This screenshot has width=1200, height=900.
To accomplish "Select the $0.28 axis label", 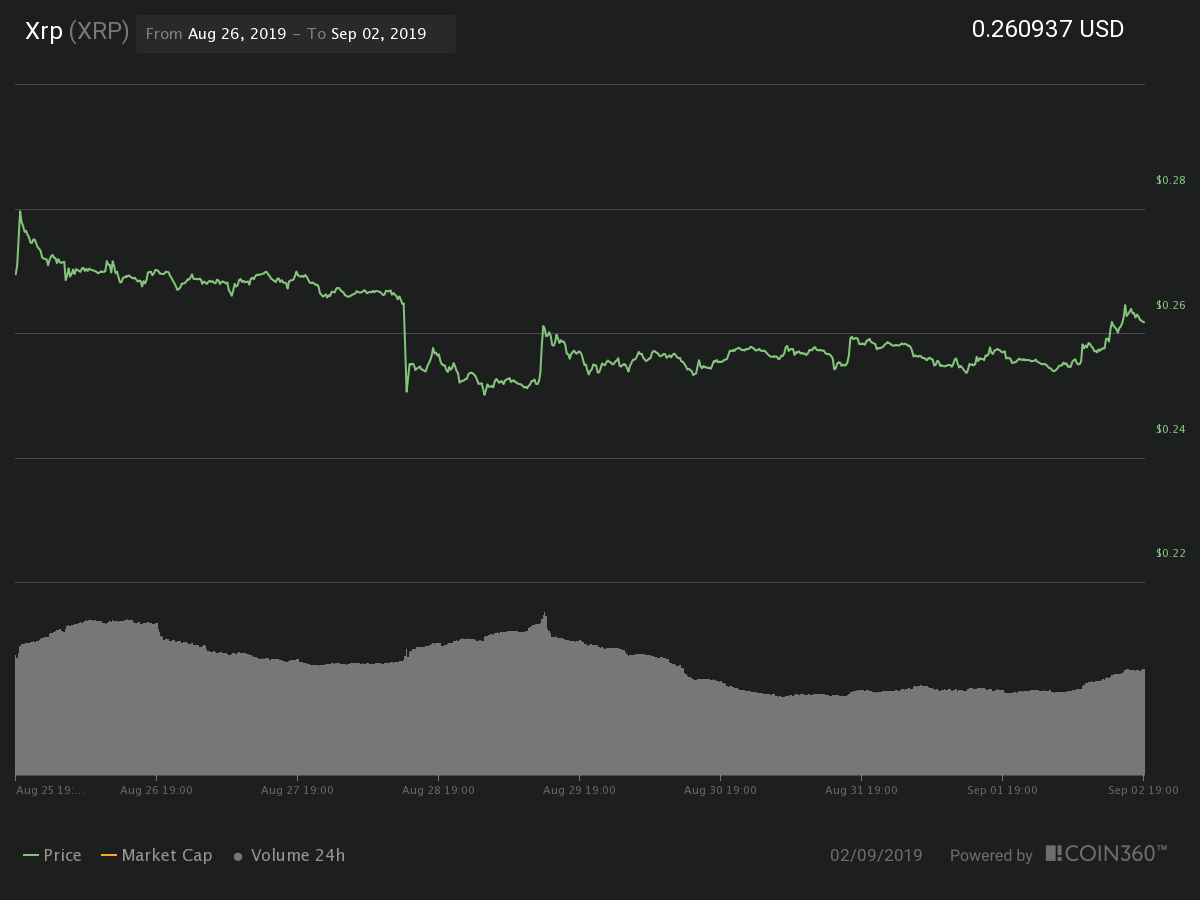I will (1170, 180).
